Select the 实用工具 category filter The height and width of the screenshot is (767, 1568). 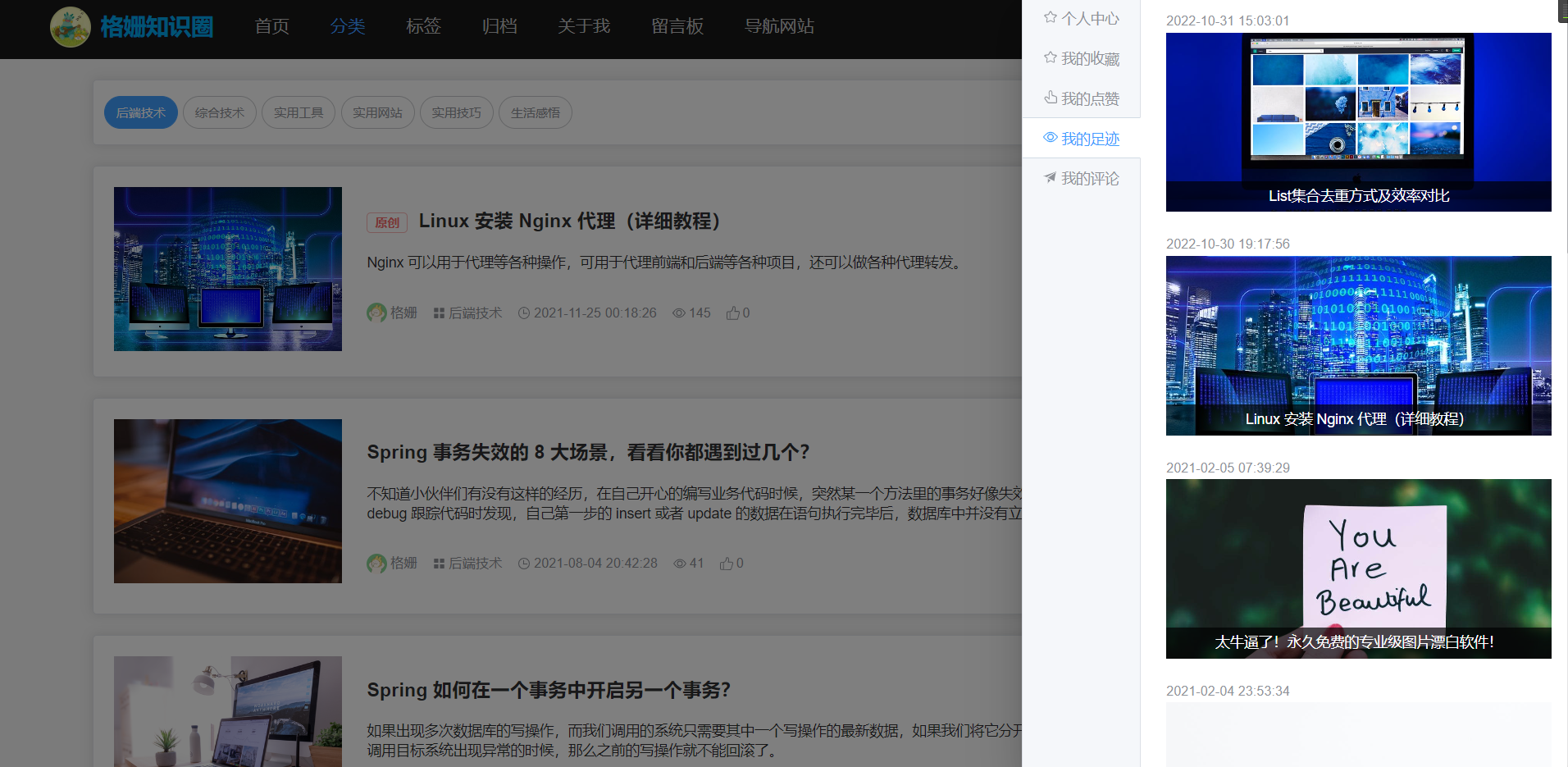299,112
